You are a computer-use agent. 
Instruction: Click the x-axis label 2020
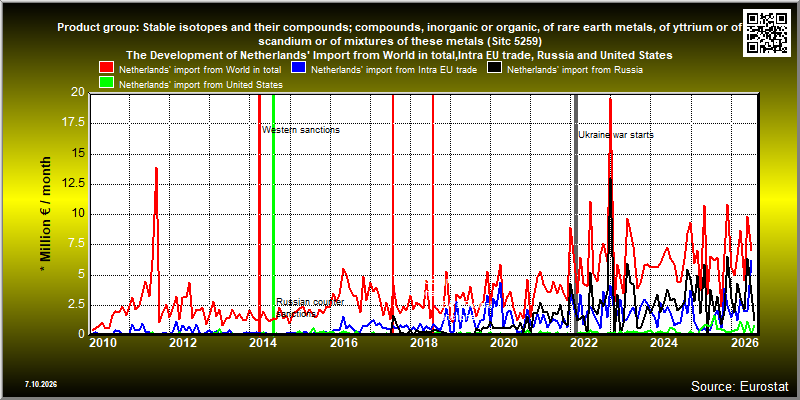tap(504, 343)
